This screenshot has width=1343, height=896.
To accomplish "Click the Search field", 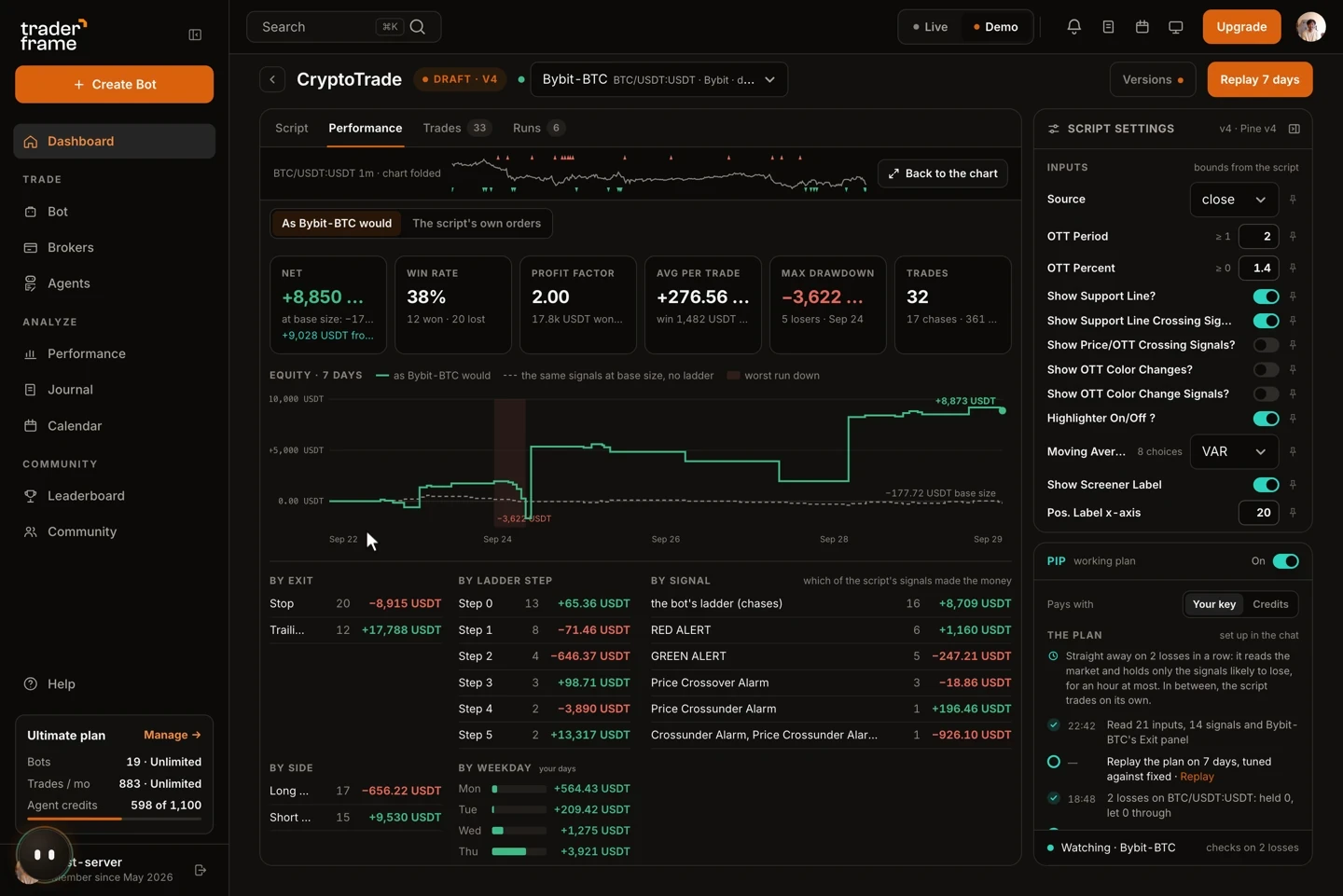I will click(344, 27).
